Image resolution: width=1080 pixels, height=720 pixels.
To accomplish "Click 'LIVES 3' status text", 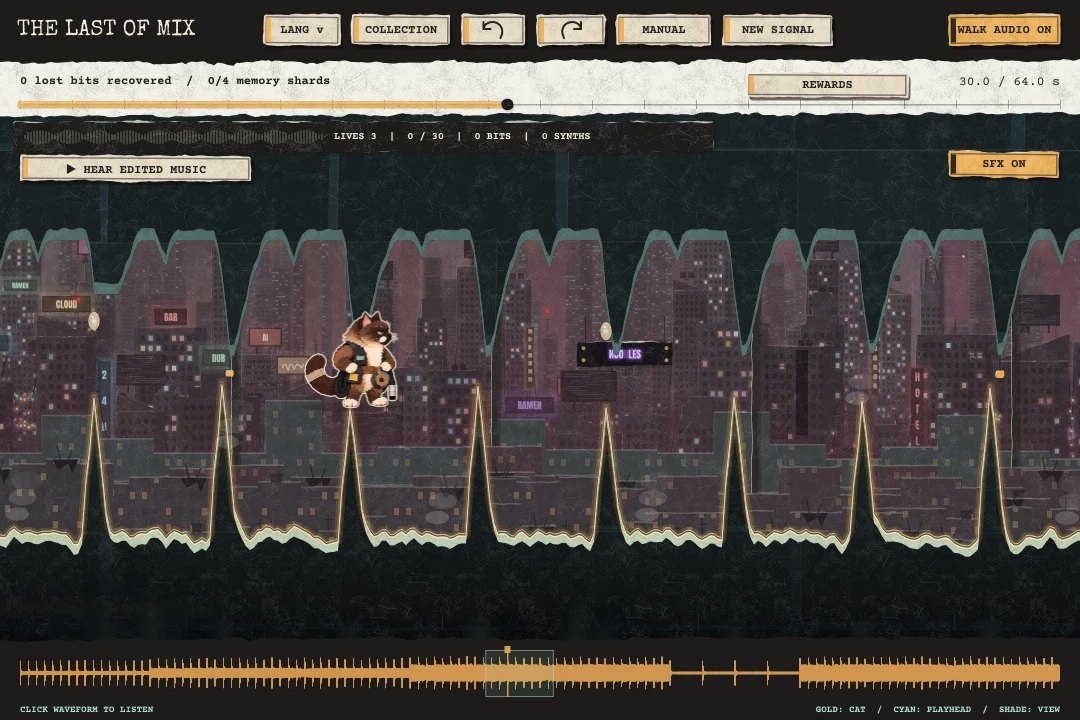I will tap(355, 136).
